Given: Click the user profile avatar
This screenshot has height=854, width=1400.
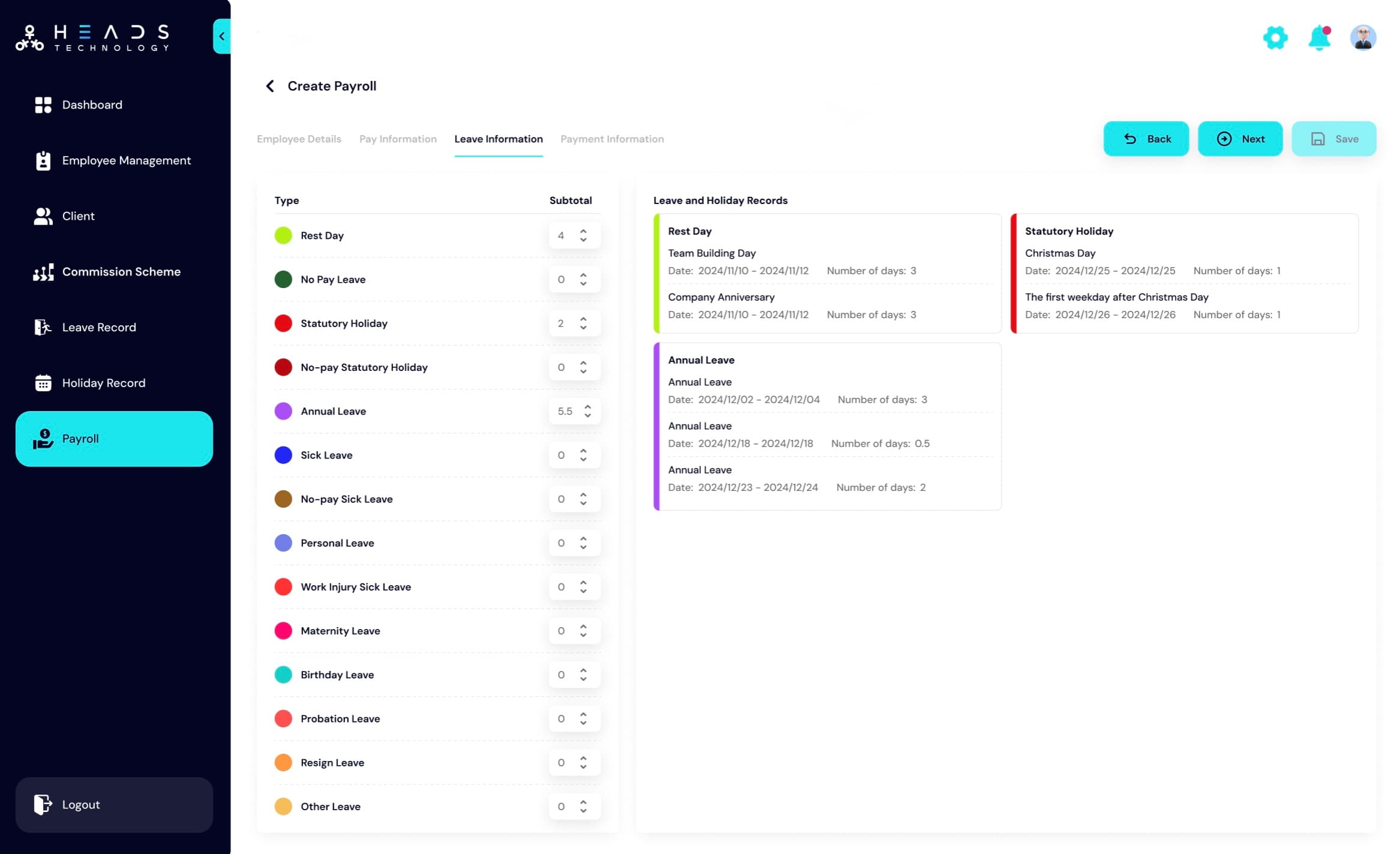Looking at the screenshot, I should point(1363,37).
